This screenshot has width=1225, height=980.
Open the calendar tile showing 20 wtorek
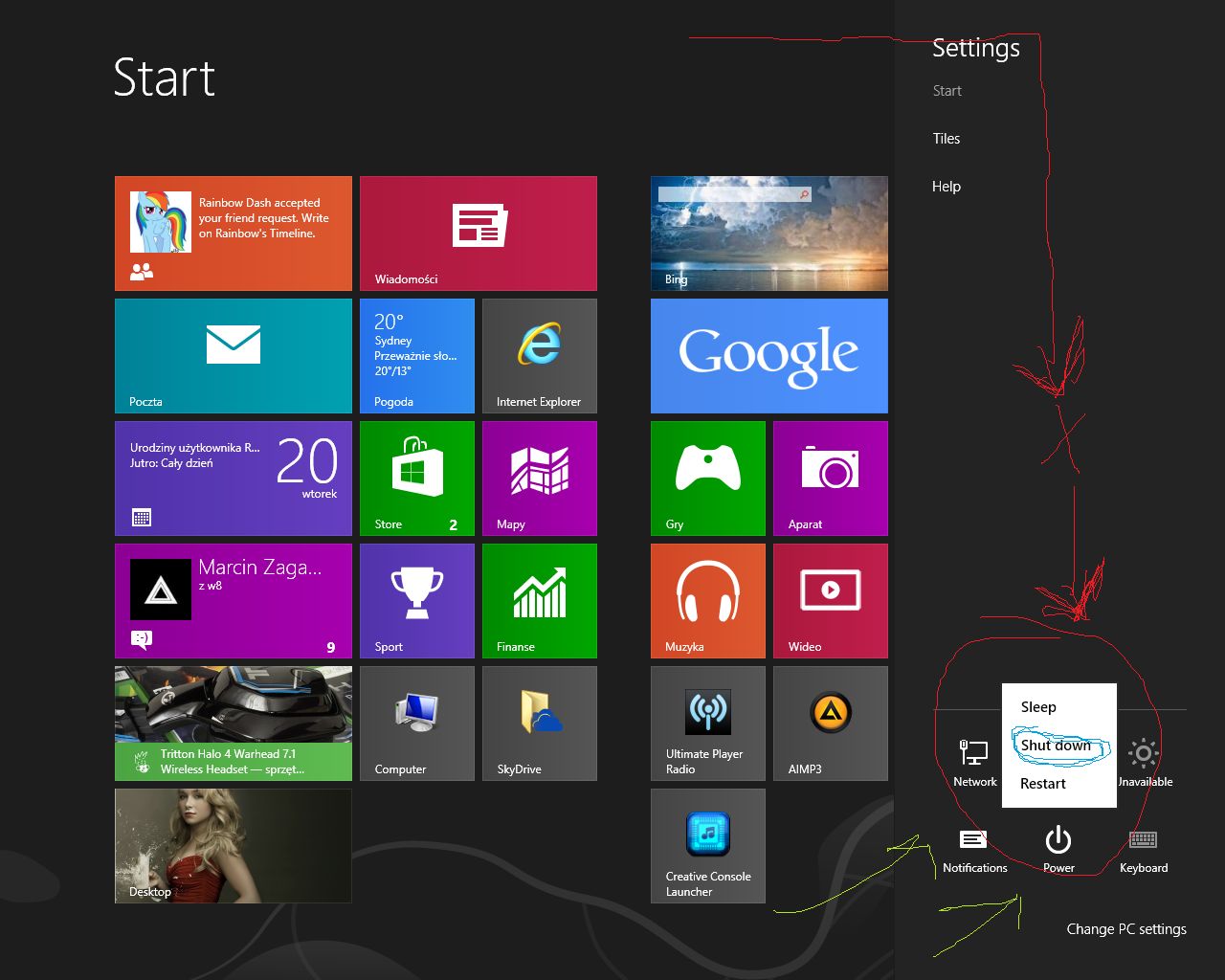[234, 479]
